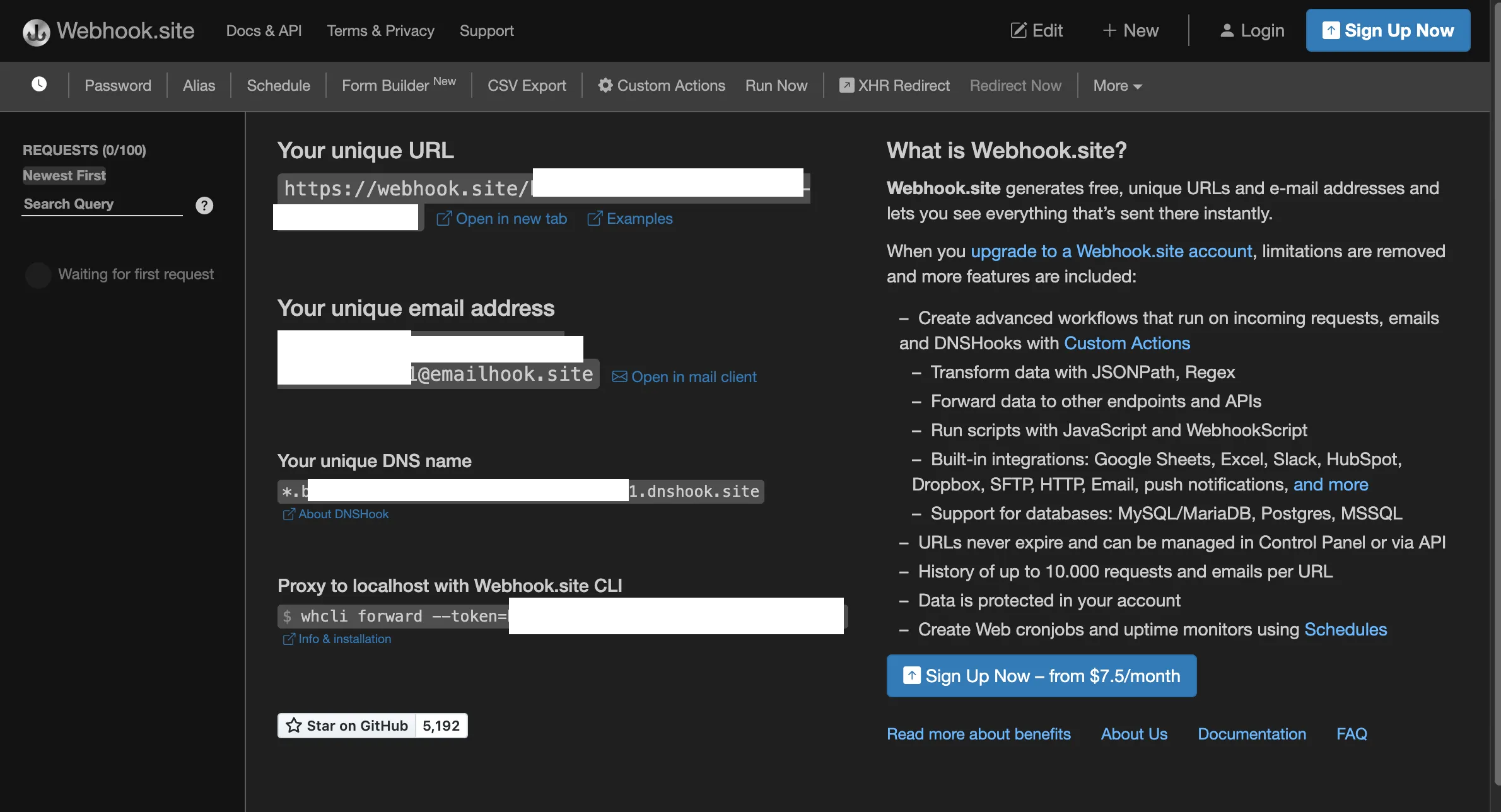Open Terms & Privacy page
Screen dimensions: 1501x812
(x=380, y=31)
